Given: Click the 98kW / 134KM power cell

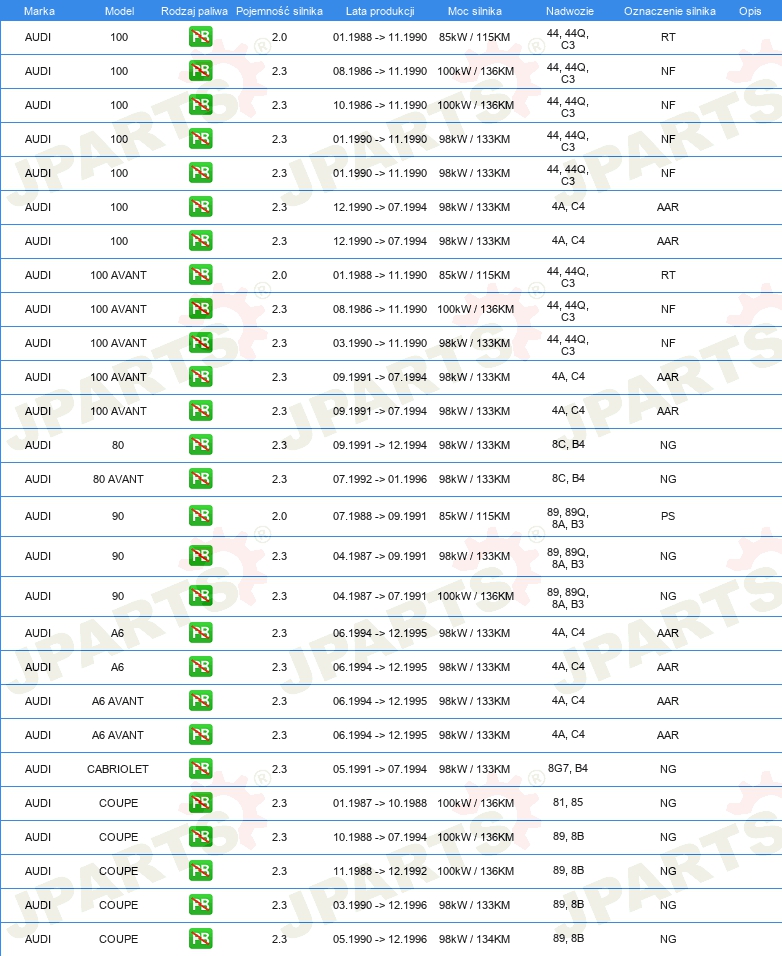Looking at the screenshot, I should (x=474, y=939).
